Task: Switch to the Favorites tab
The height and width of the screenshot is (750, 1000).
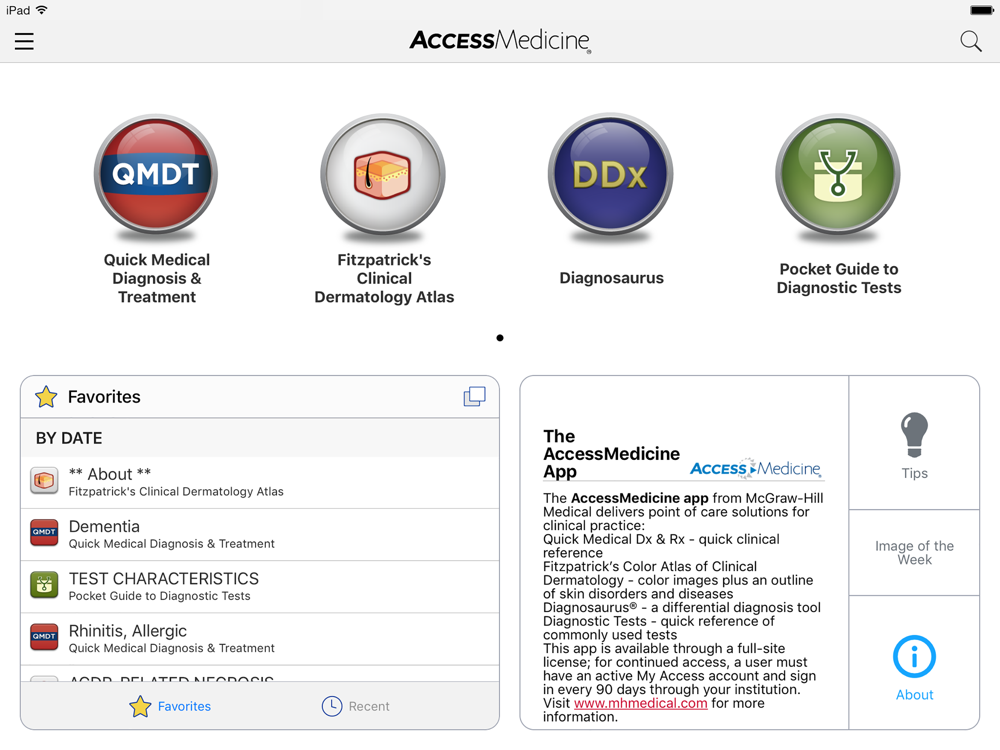Action: [170, 706]
